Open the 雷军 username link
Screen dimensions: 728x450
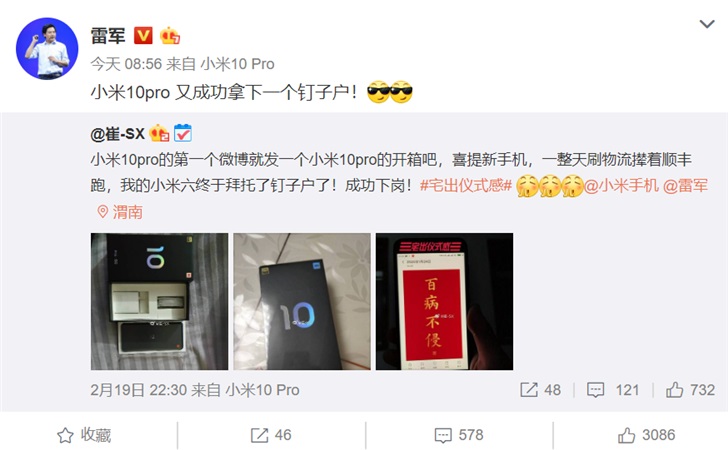(108, 36)
